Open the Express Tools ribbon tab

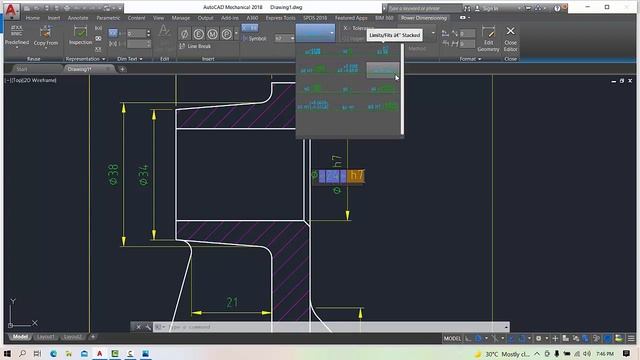[x=280, y=18]
